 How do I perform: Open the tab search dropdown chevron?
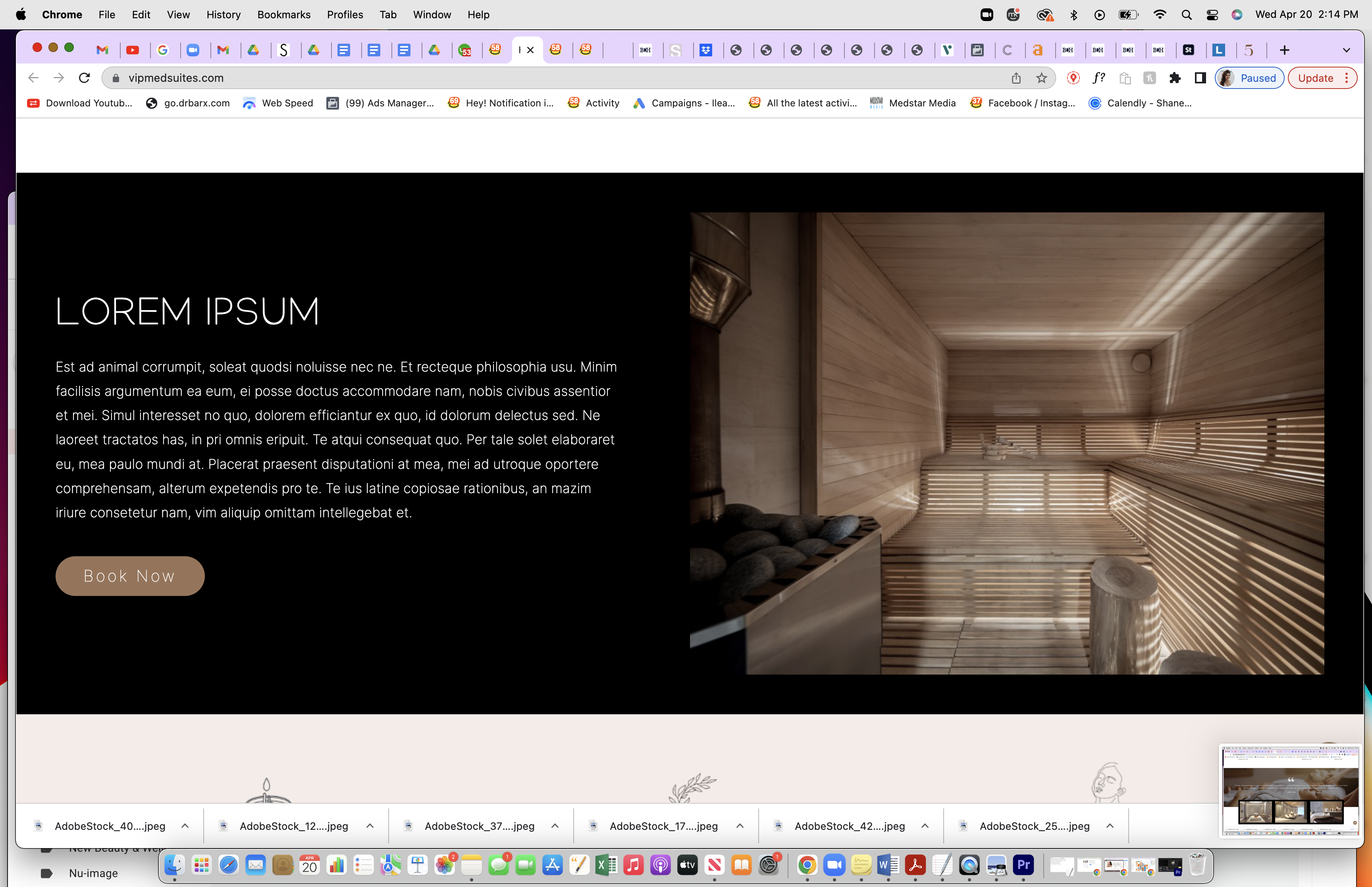tap(1346, 50)
